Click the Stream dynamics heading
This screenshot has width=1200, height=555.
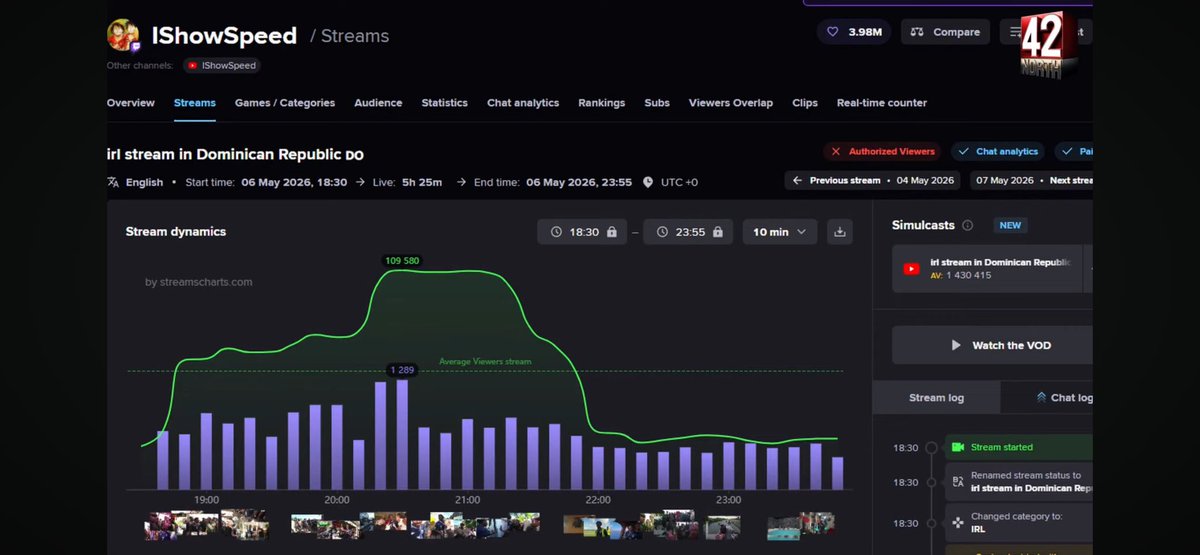point(176,232)
